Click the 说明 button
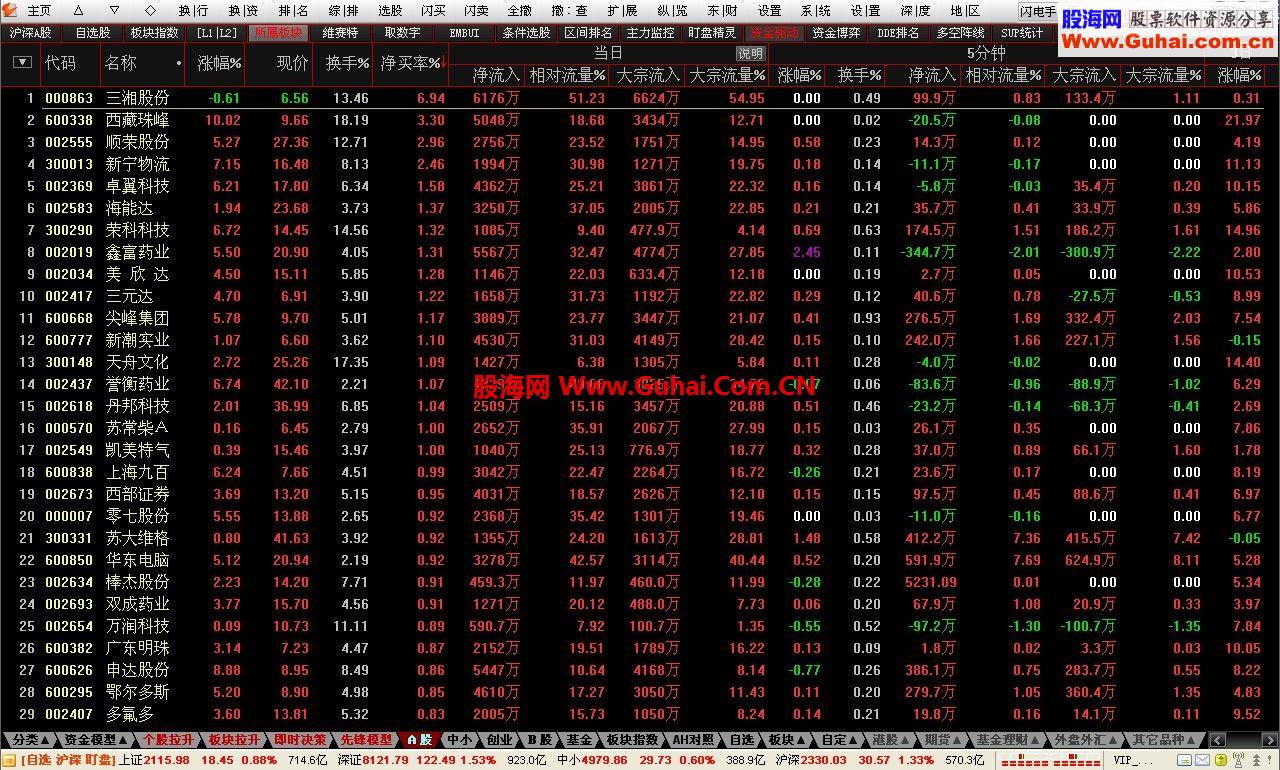Image resolution: width=1280 pixels, height=770 pixels. (x=750, y=53)
